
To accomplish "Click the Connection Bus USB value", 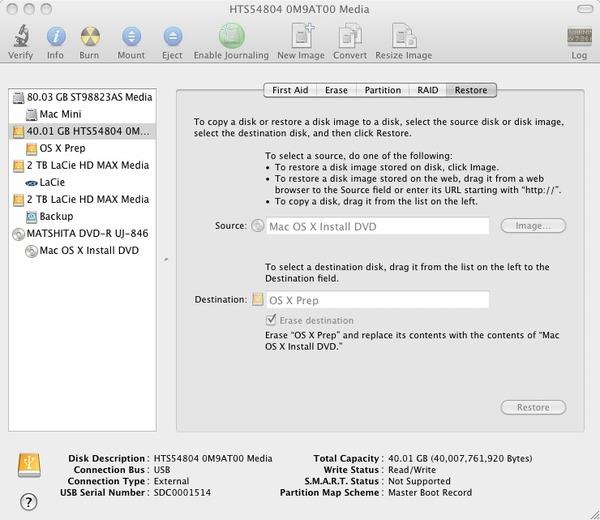I will point(162,469).
